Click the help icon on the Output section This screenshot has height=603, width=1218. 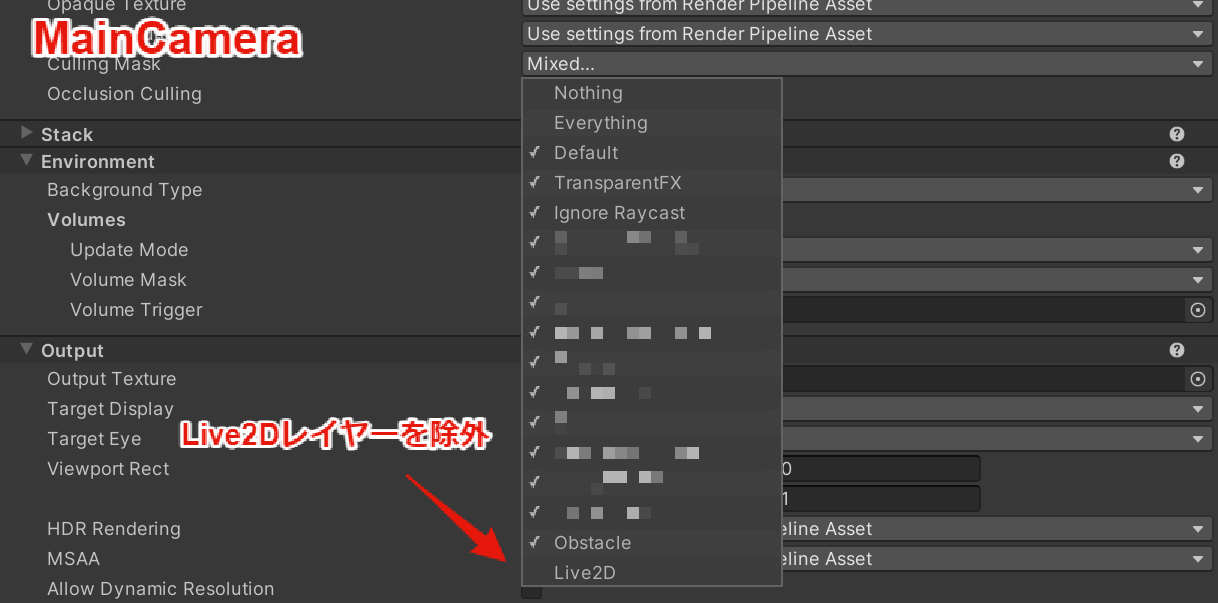tap(1177, 349)
